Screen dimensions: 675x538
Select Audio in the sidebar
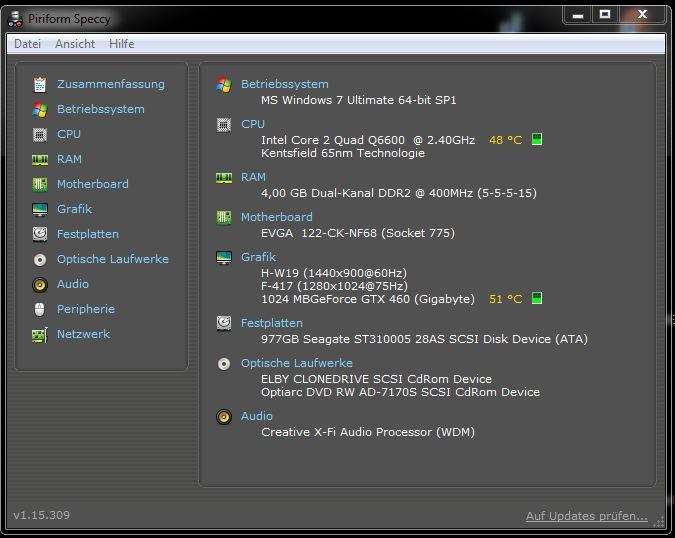(73, 284)
